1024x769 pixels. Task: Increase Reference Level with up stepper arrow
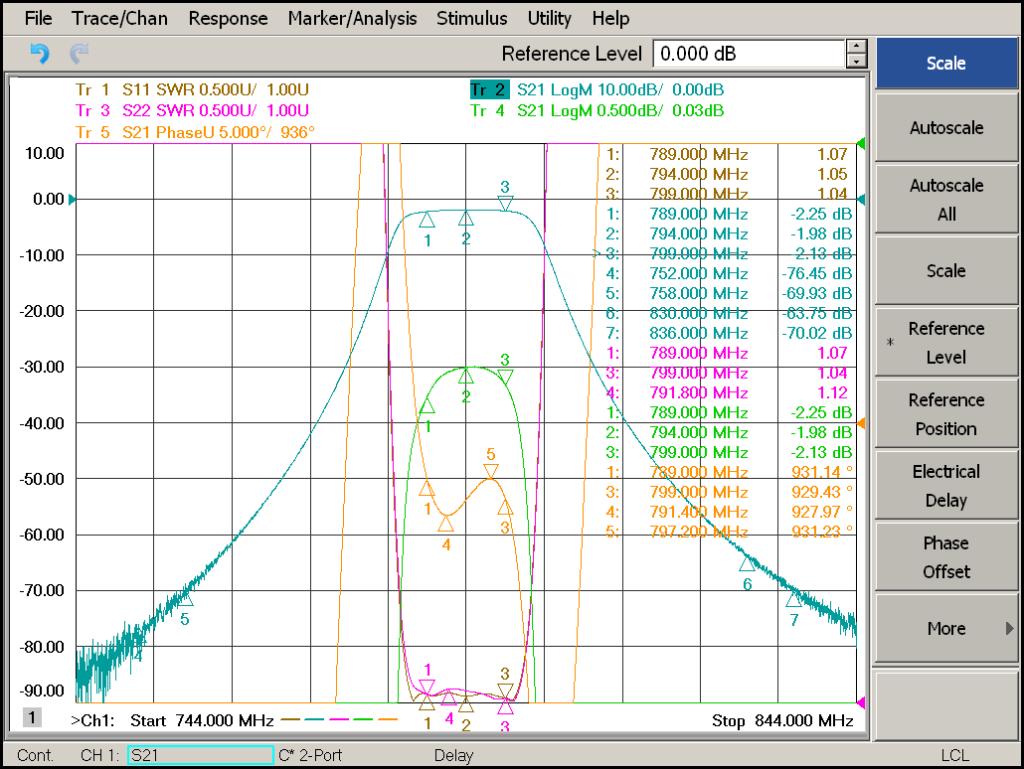coord(856,46)
